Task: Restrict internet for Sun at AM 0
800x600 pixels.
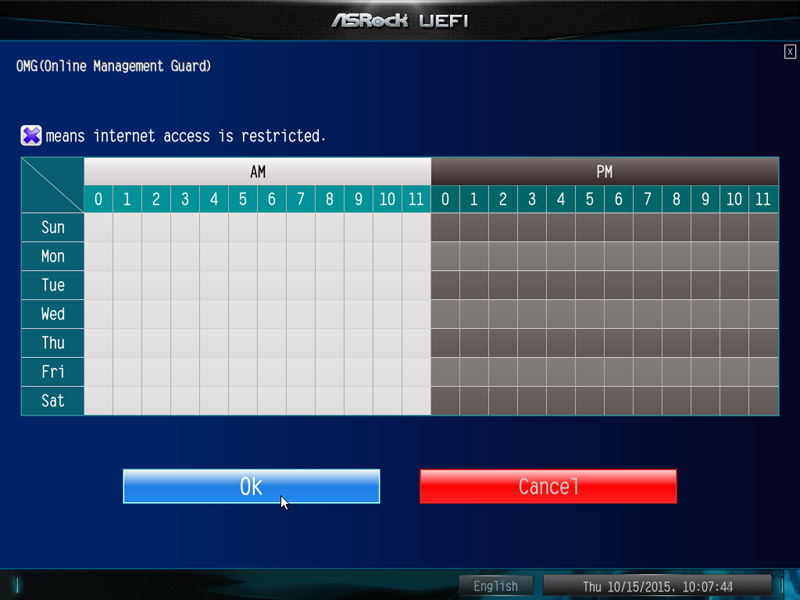Action: 98,227
